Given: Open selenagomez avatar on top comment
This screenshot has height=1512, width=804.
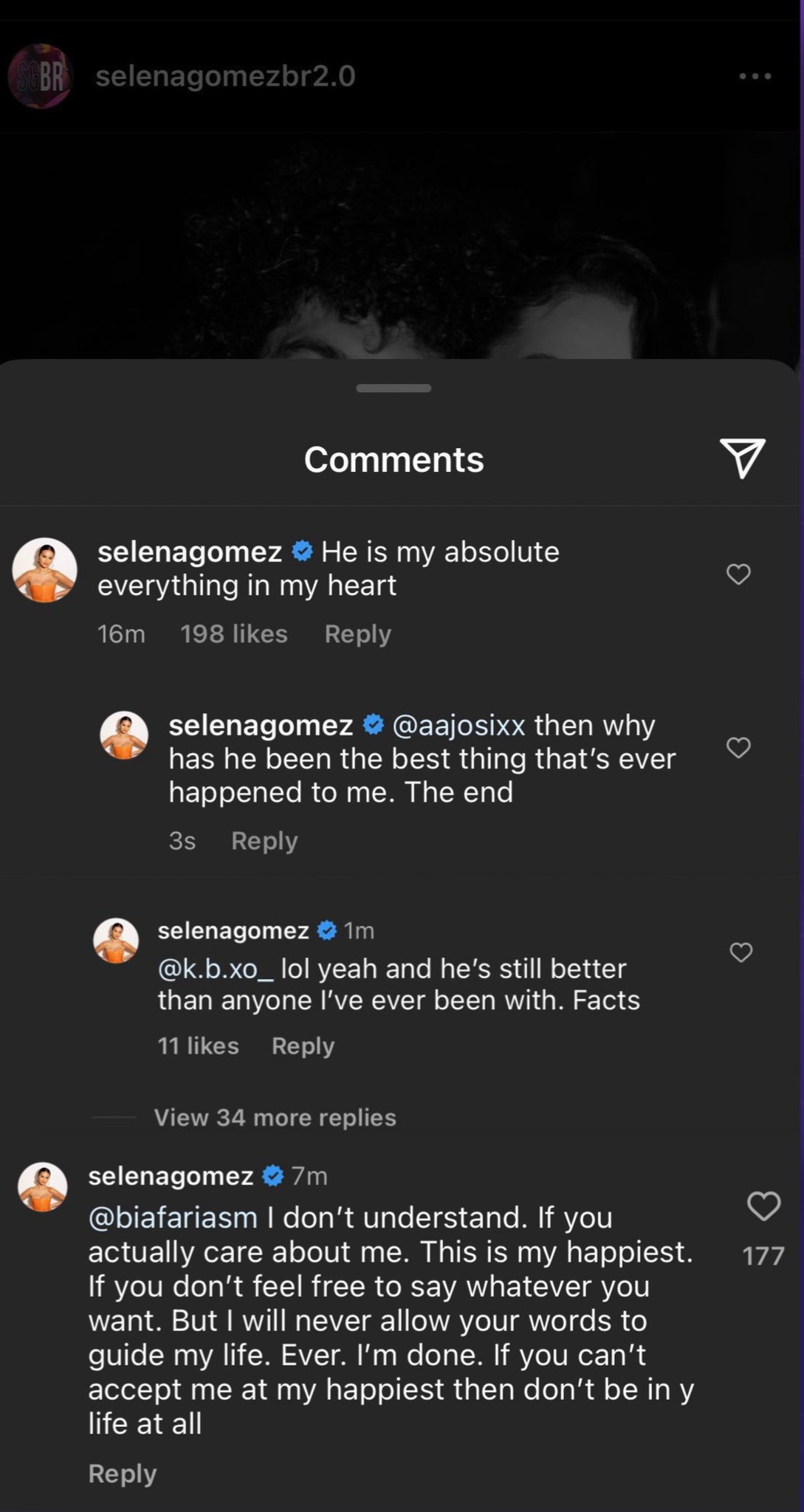Looking at the screenshot, I should (x=45, y=570).
